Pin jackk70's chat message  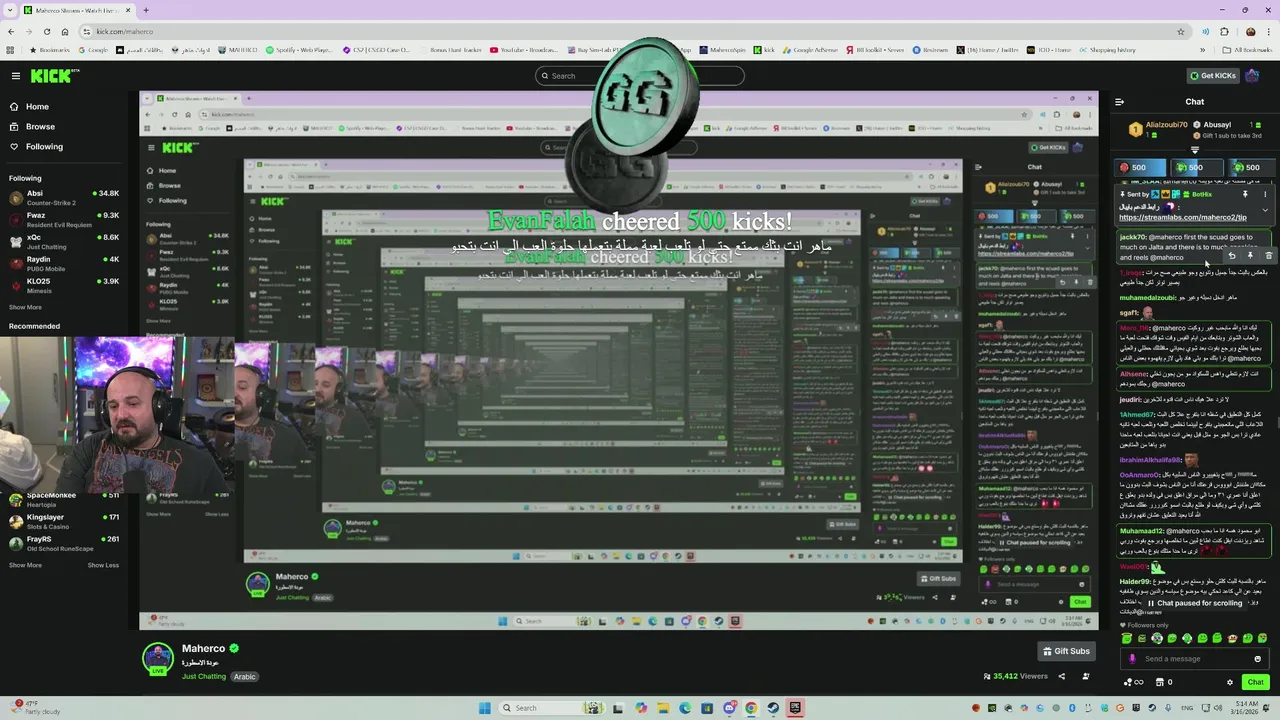tap(1250, 256)
